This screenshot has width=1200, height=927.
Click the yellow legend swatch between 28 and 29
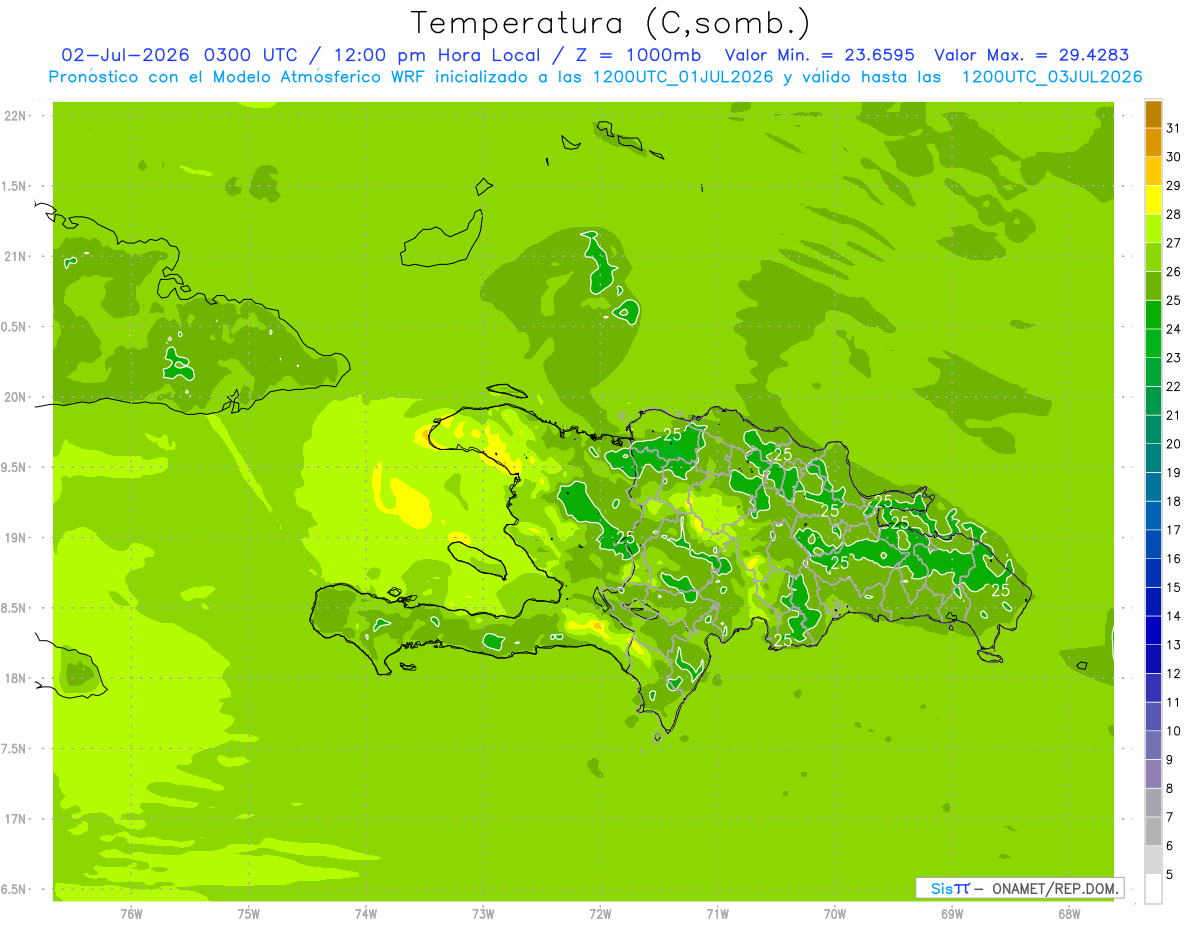1153,200
